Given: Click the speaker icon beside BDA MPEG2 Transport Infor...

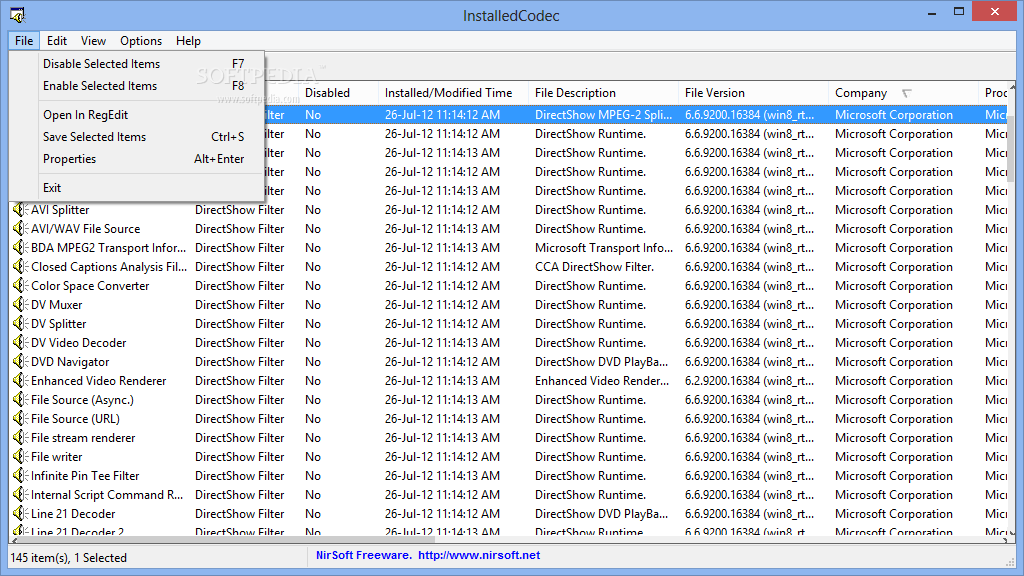Looking at the screenshot, I should pos(20,248).
